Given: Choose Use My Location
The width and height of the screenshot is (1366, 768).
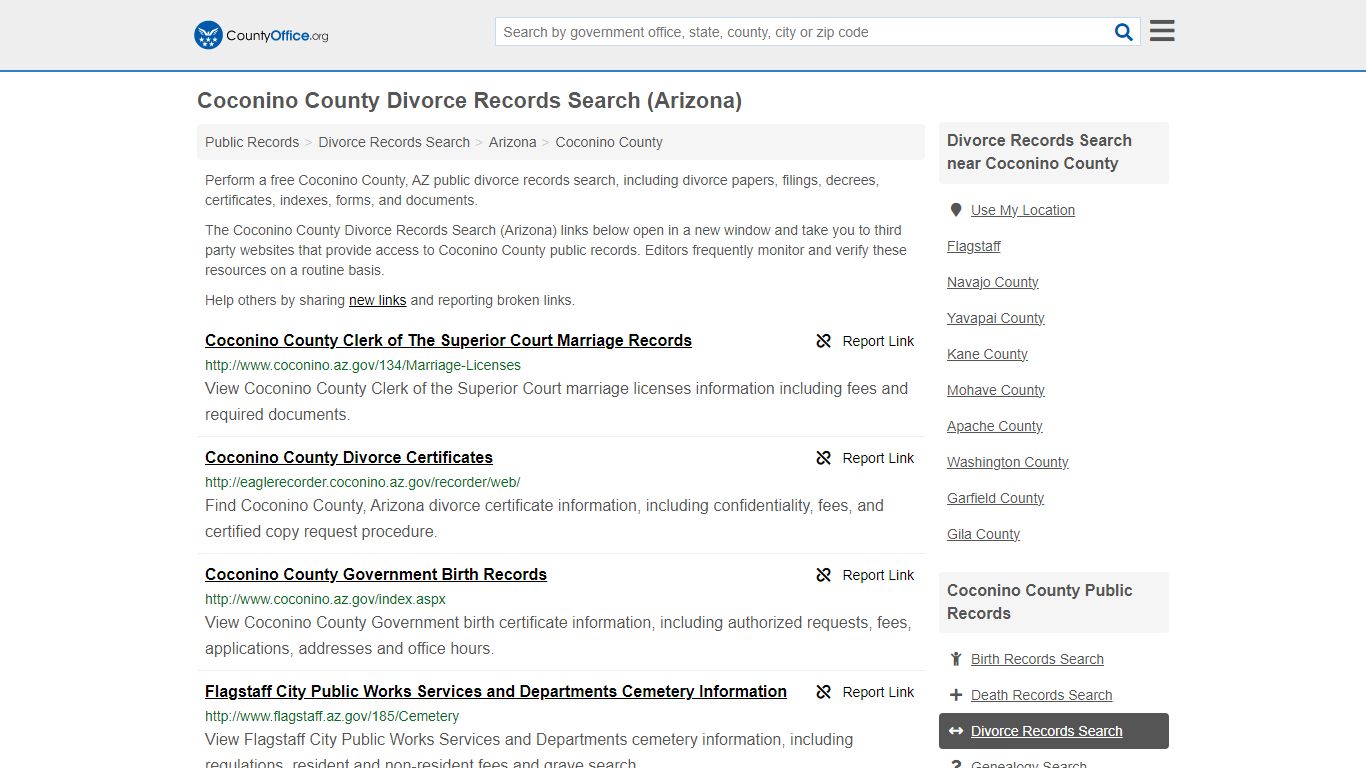Looking at the screenshot, I should point(1023,210).
